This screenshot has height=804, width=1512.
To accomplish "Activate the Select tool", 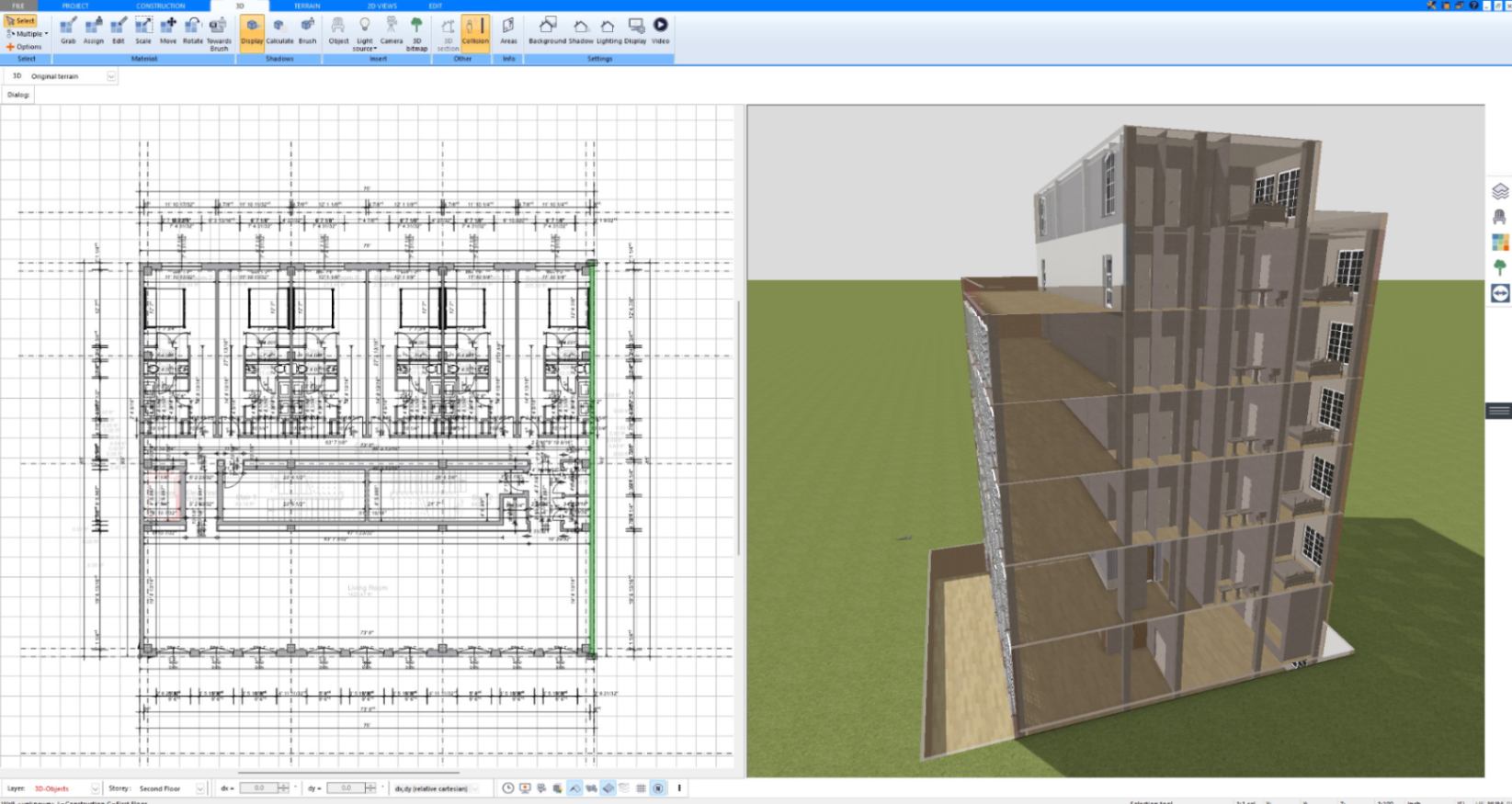I will coord(20,20).
